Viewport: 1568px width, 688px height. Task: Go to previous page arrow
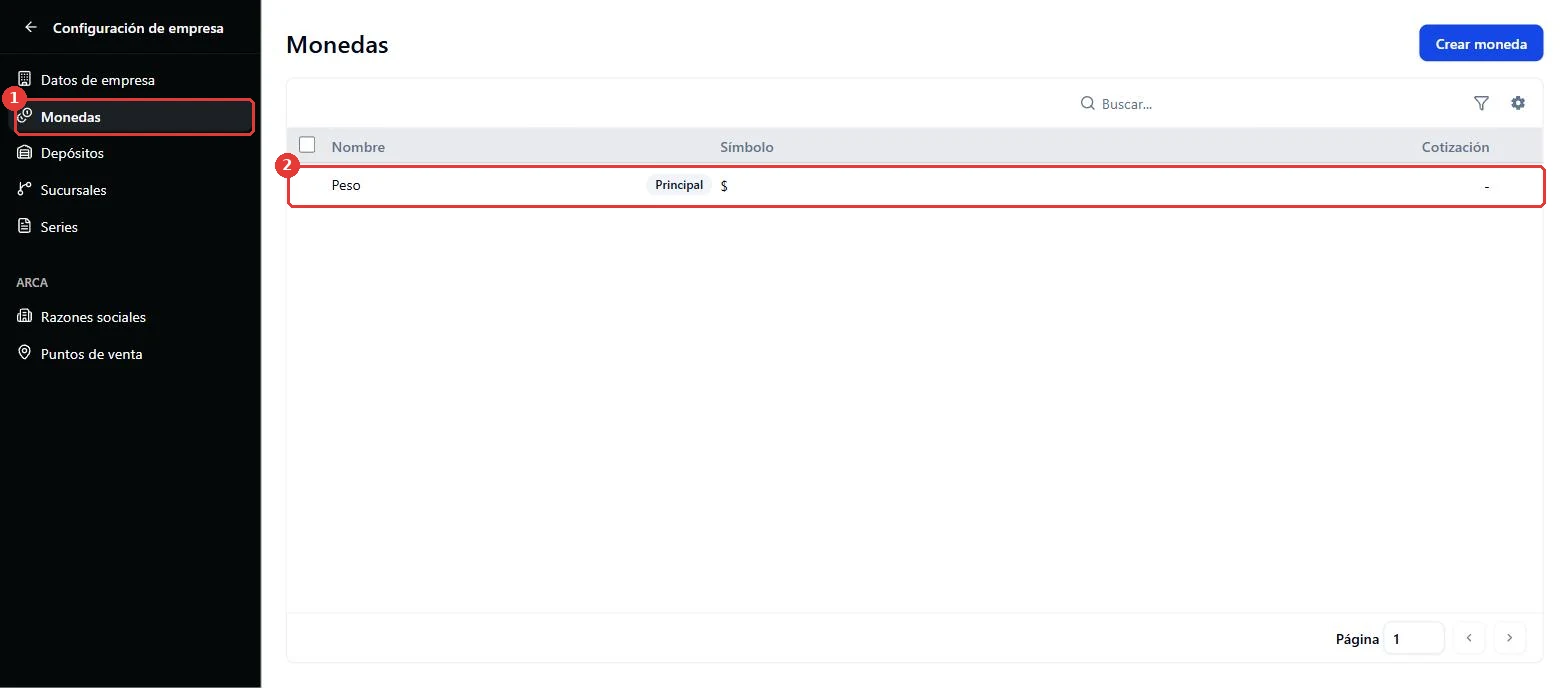pos(1469,638)
